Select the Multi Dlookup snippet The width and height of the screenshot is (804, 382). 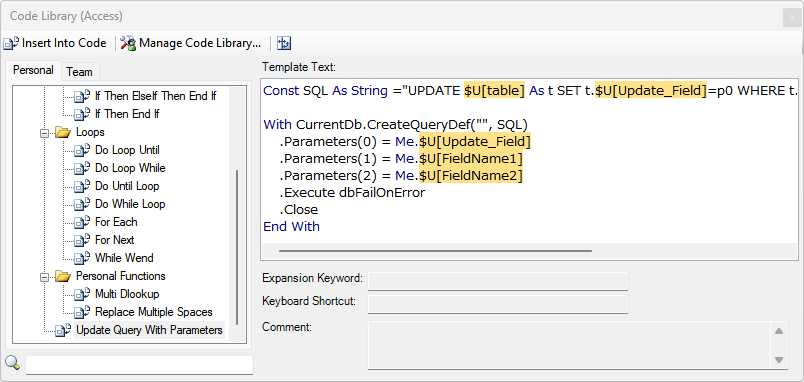tap(127, 294)
